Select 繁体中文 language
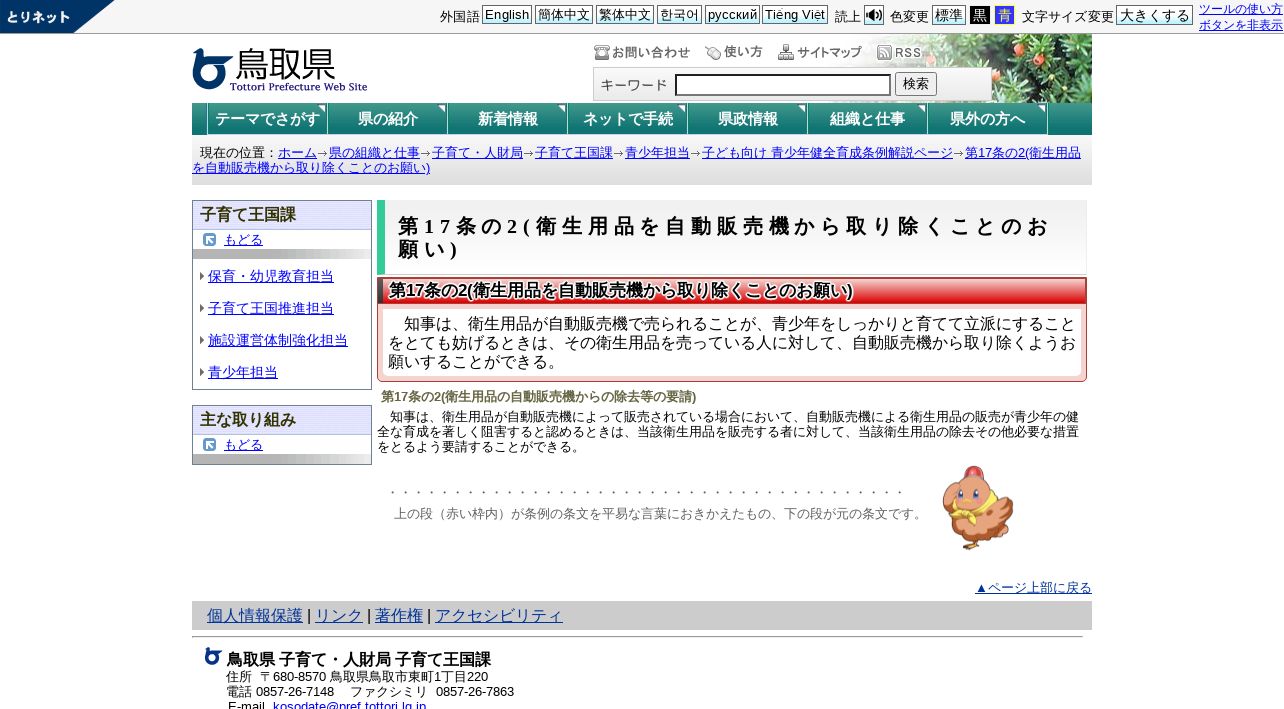 click(x=625, y=15)
